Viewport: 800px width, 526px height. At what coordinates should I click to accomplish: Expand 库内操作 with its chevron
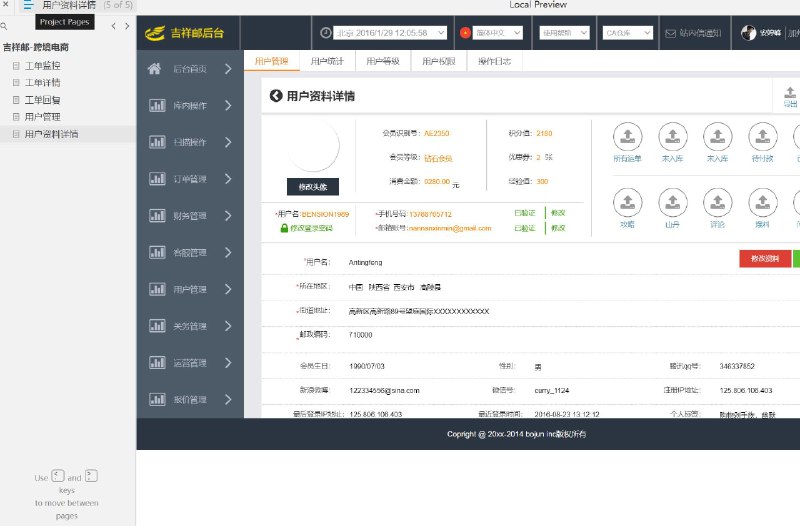click(228, 105)
